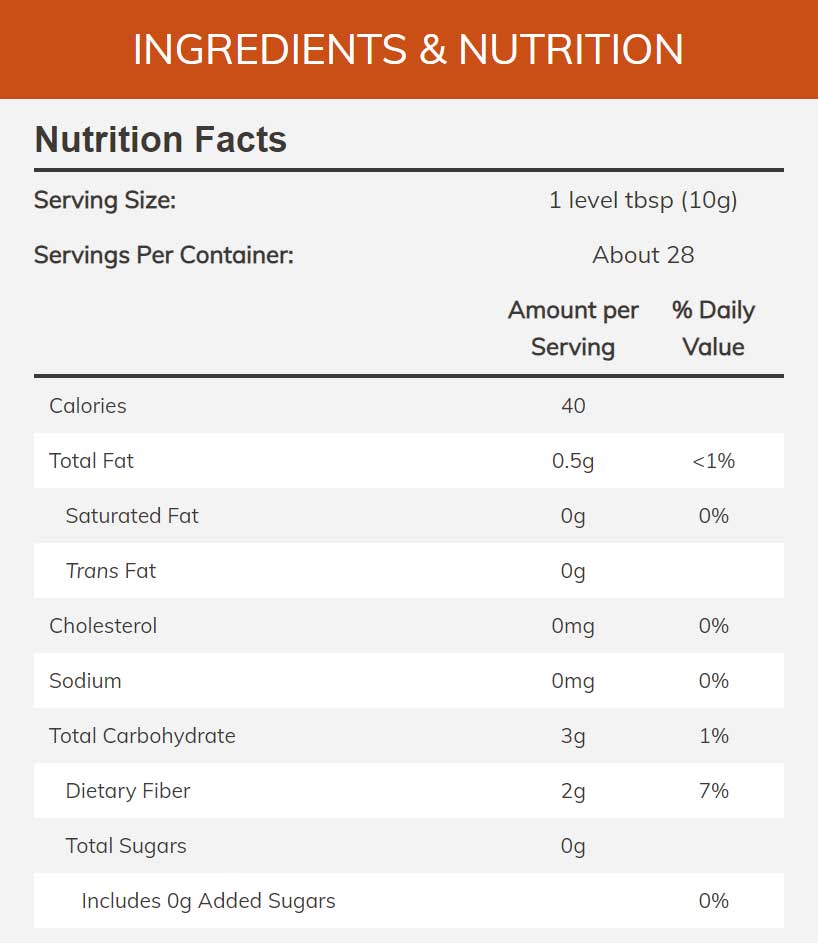
Task: Click the Cholesterol row label
Action: click(103, 626)
